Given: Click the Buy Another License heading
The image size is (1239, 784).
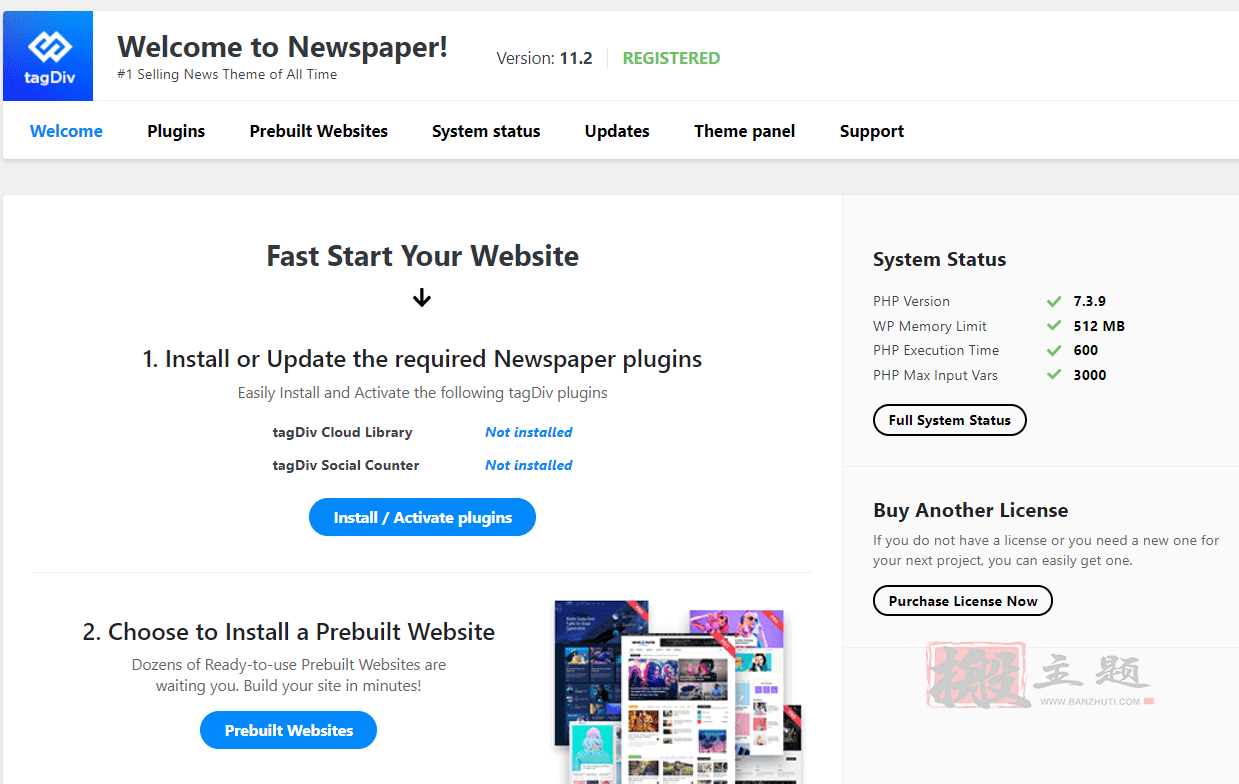Looking at the screenshot, I should pyautogui.click(x=970, y=510).
